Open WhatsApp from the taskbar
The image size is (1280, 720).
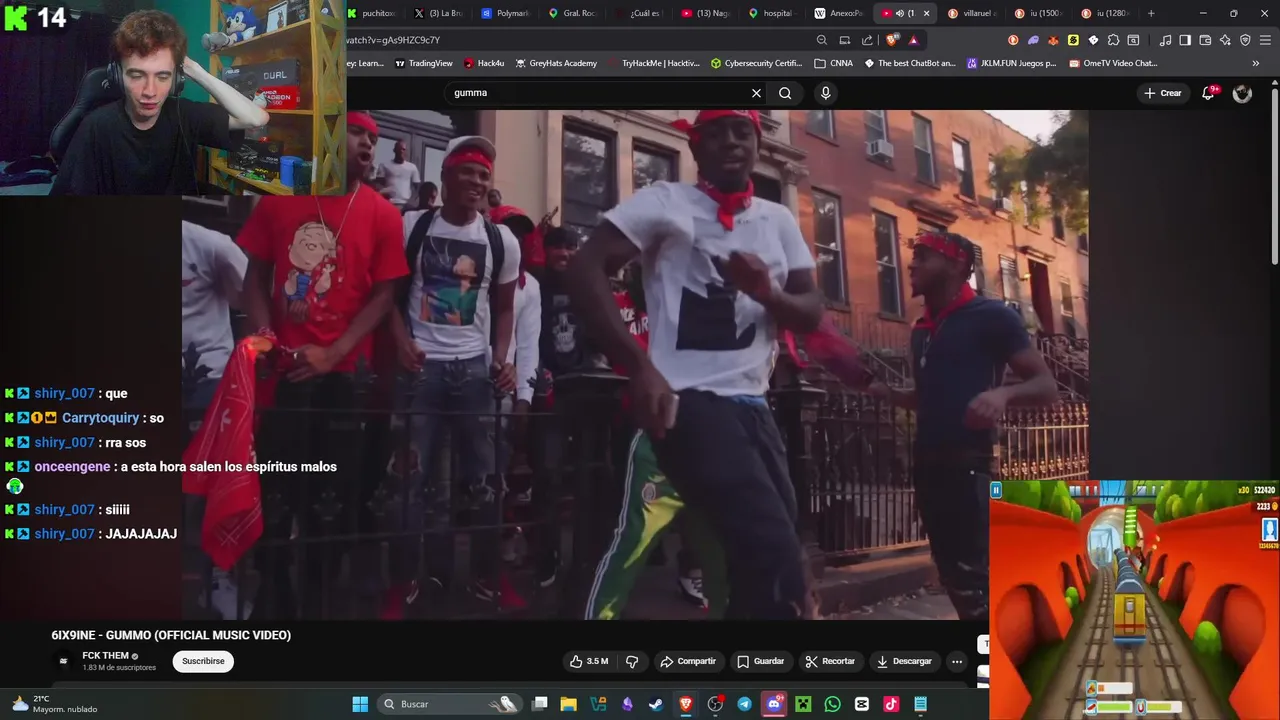point(832,704)
